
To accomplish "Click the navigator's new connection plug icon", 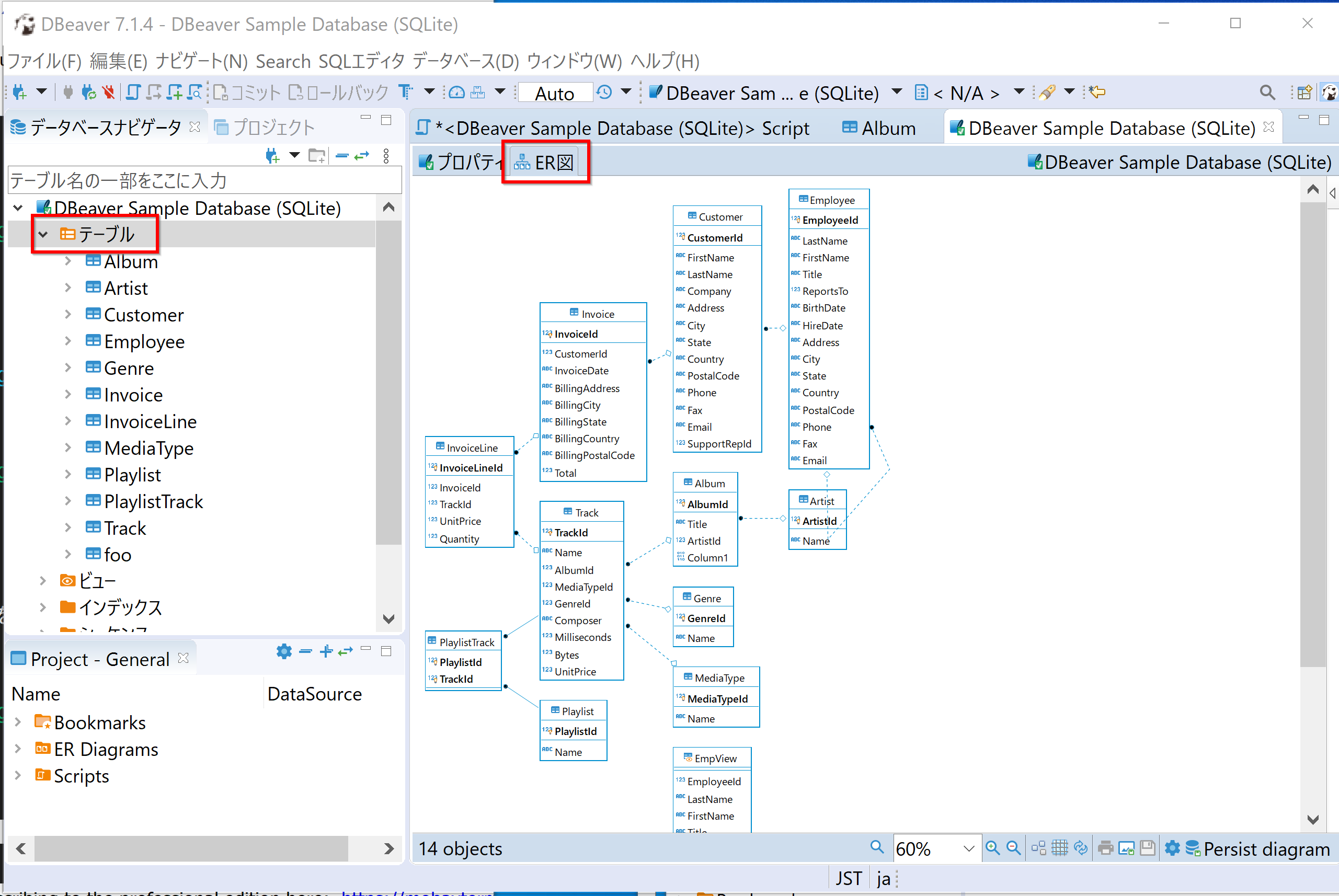I will (272, 155).
